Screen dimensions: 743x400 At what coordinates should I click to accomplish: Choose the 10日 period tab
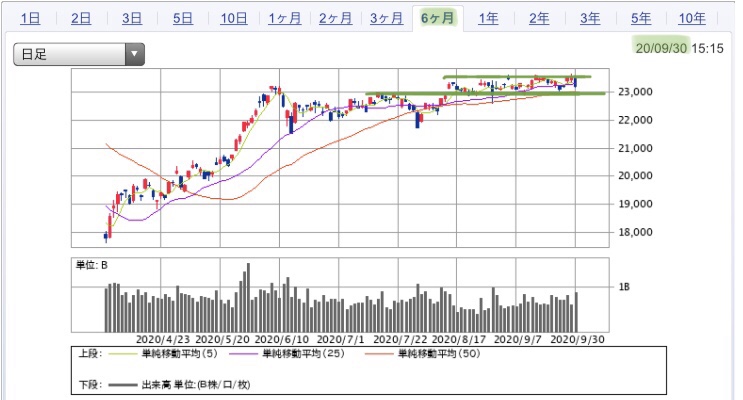click(x=234, y=18)
